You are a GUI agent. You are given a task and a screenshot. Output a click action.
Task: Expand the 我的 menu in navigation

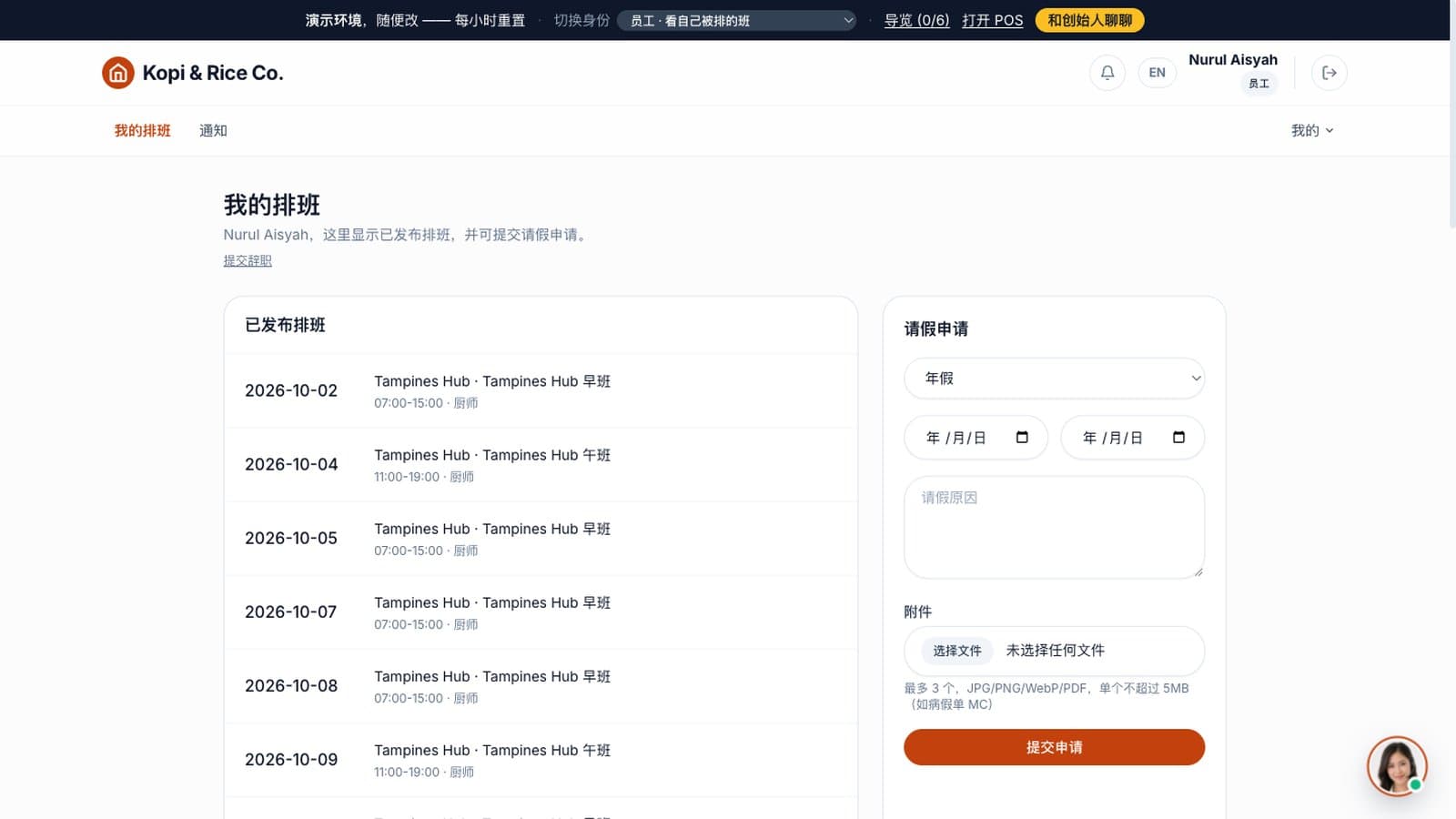1312,131
